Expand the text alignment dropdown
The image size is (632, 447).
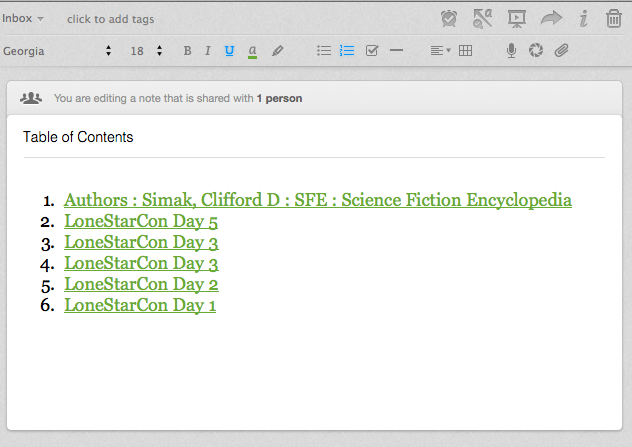[440, 51]
